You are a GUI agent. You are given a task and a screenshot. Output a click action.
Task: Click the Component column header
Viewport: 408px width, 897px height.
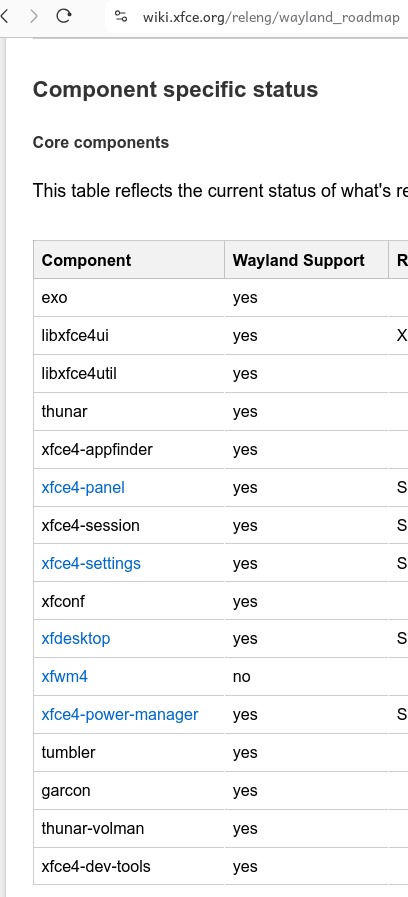coord(129,260)
